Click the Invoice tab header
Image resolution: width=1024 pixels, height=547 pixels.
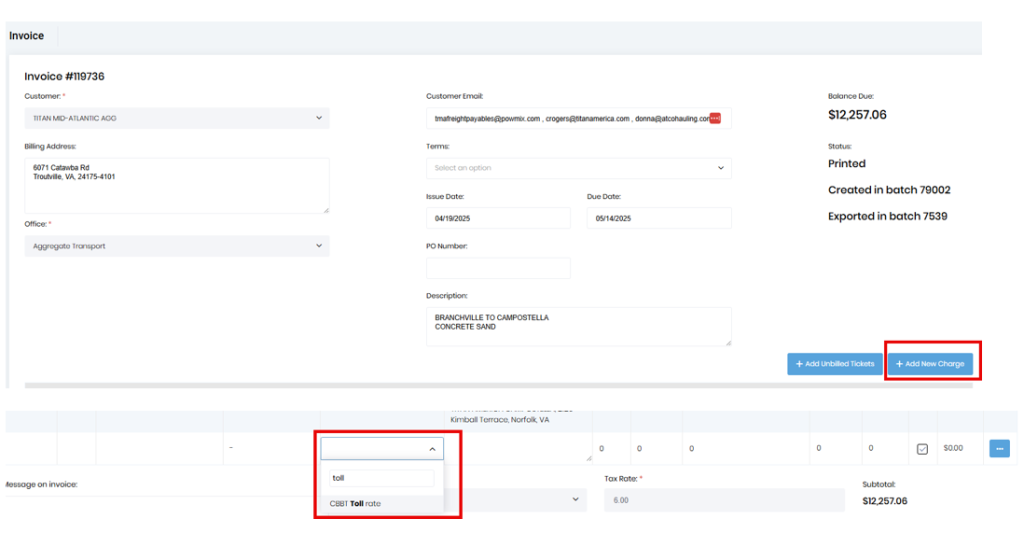27,36
